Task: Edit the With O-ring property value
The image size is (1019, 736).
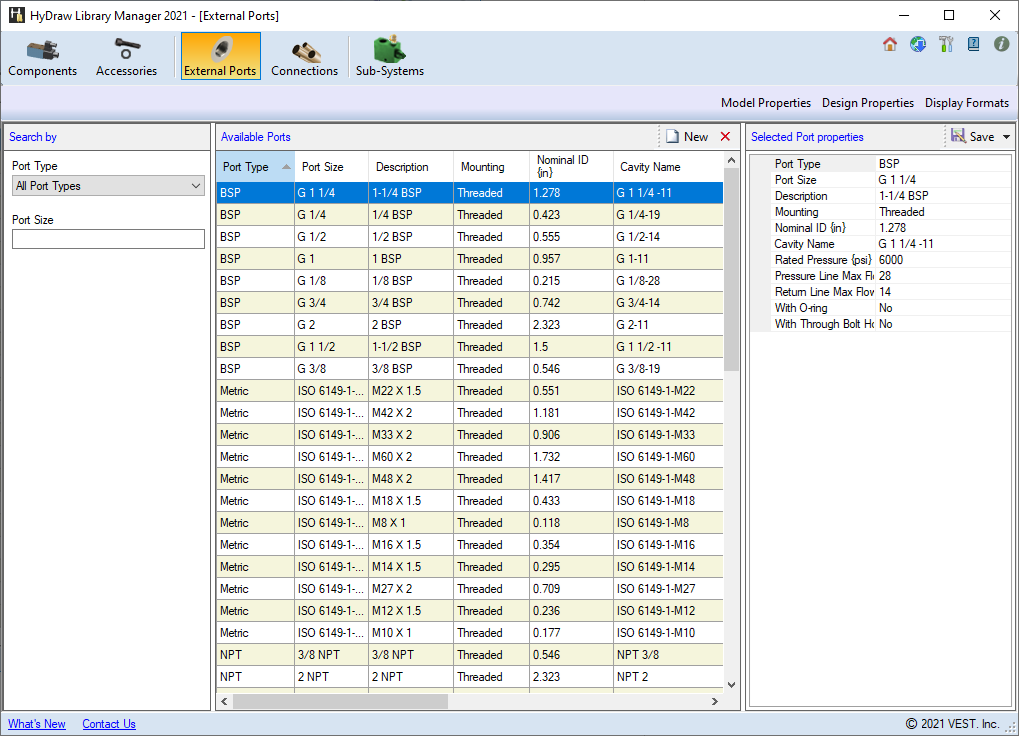Action: pyautogui.click(x=943, y=308)
